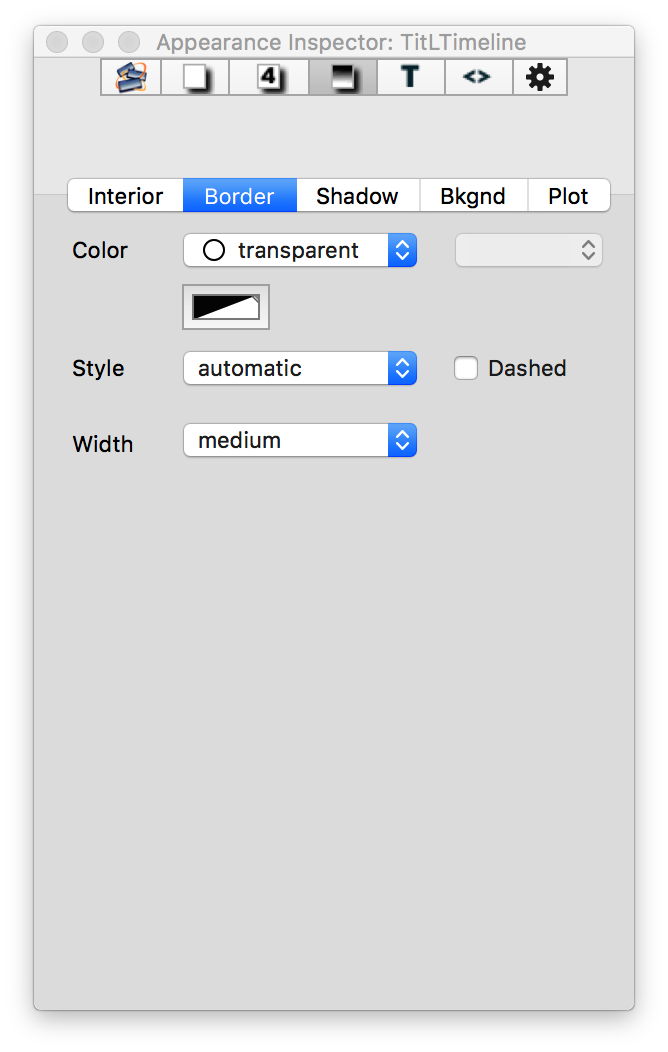Open the stacked notes icon pane
The width and height of the screenshot is (668, 1052).
[x=131, y=77]
